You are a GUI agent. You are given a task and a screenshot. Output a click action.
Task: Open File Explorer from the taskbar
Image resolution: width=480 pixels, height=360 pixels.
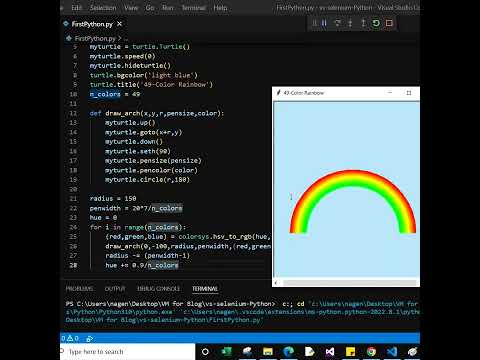[268, 352]
